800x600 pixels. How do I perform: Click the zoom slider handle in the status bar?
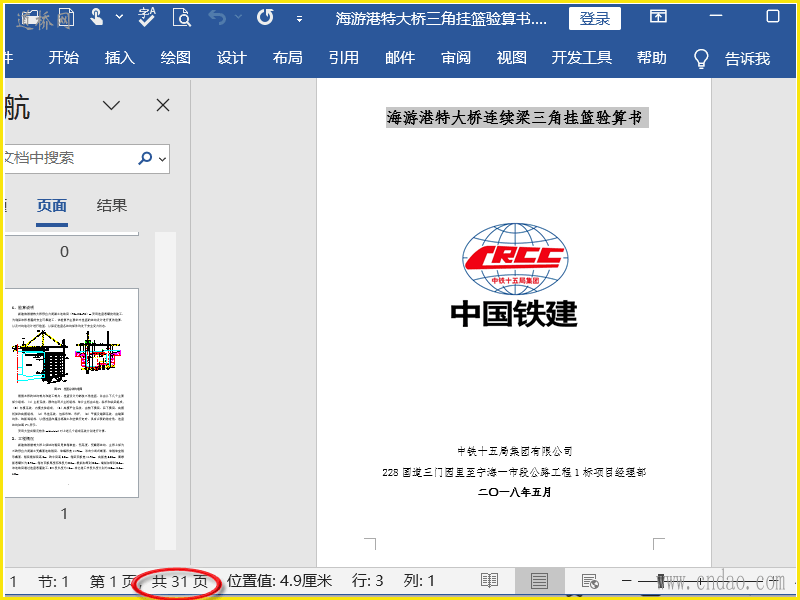661,581
